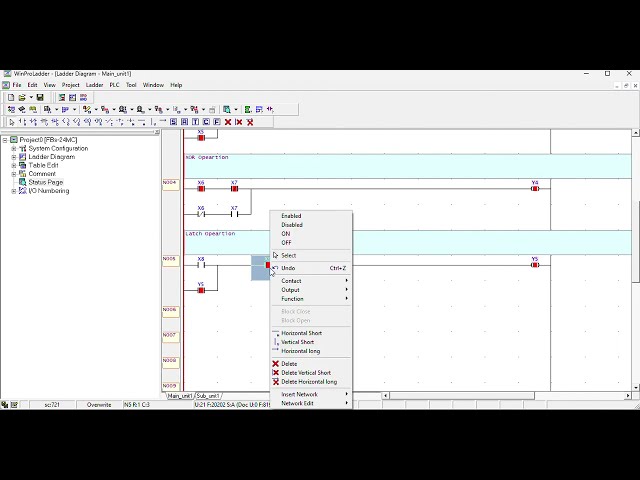Choose Vertical Short from context menu

pos(311,342)
